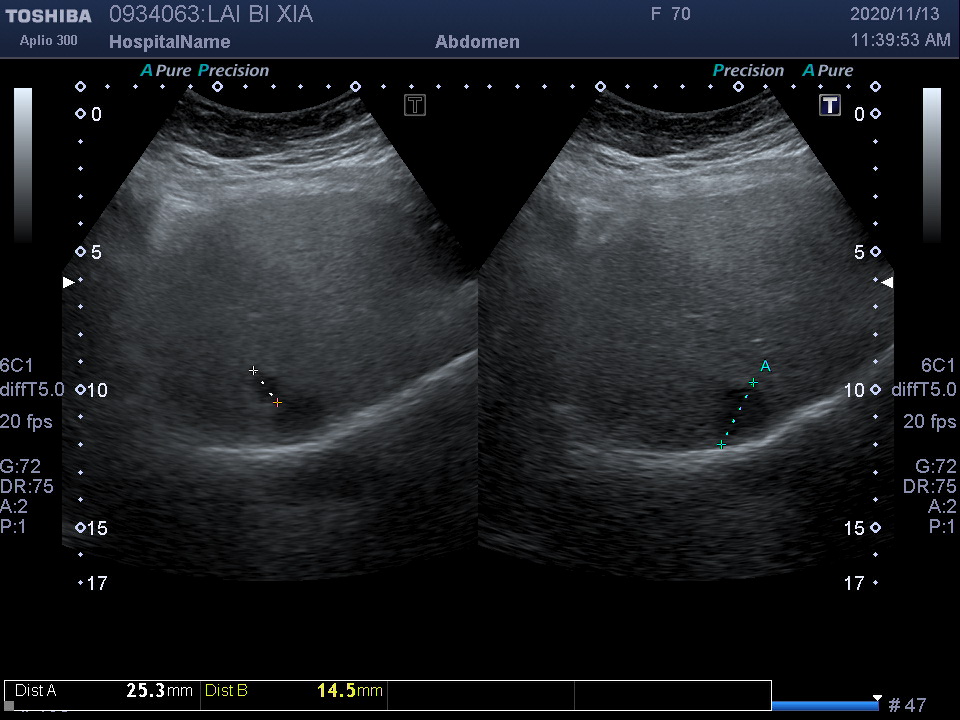The height and width of the screenshot is (720, 960).
Task: Click the Aplio 300 model label
Action: click(48, 40)
